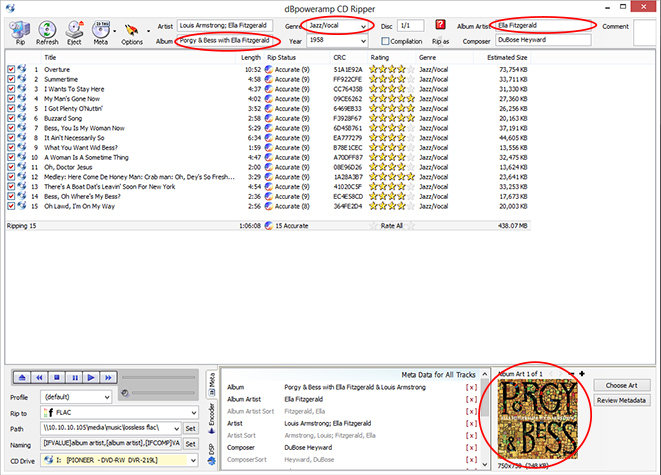Uncheck track 6 Buzzard Song
661x475 pixels.
tap(11, 118)
